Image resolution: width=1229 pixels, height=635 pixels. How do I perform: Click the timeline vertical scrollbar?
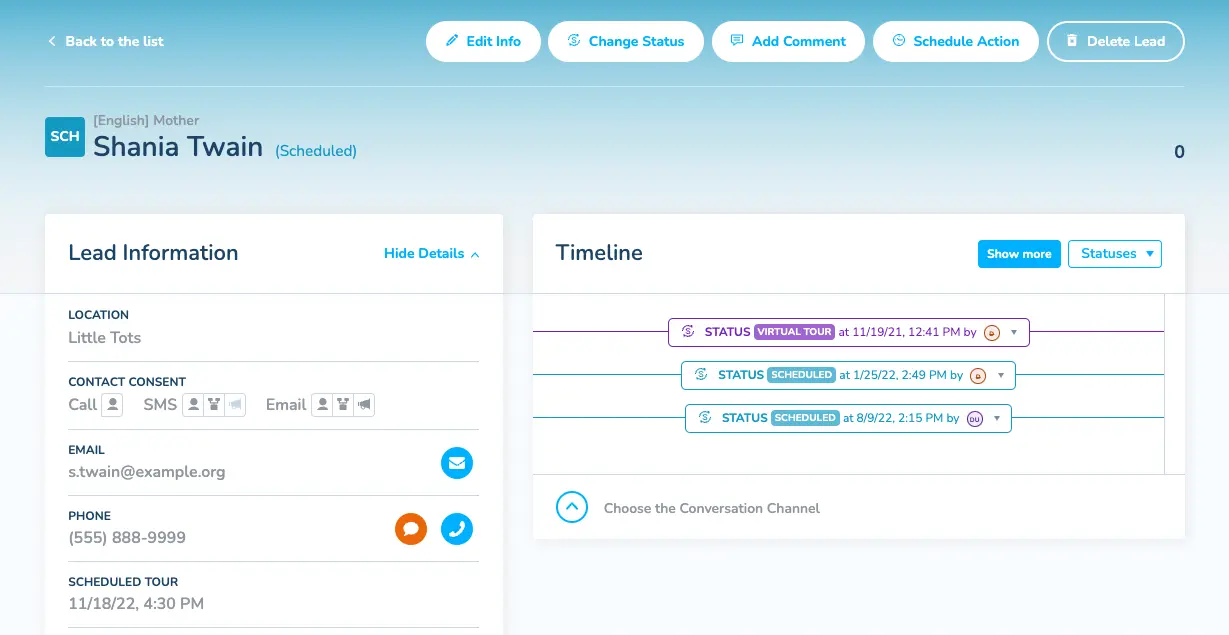pos(1175,384)
